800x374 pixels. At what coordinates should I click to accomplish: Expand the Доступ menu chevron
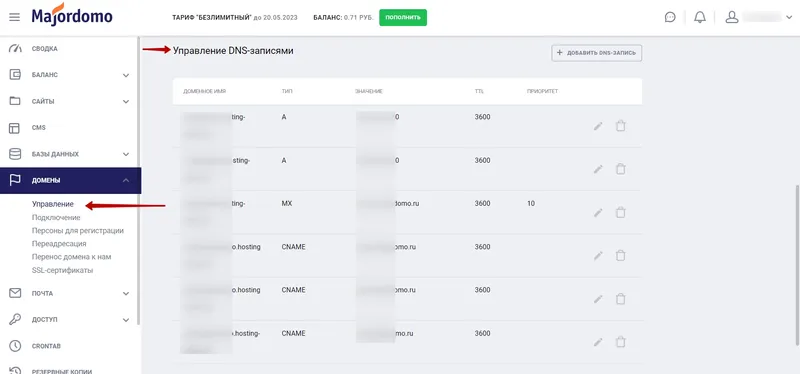[x=126, y=320]
